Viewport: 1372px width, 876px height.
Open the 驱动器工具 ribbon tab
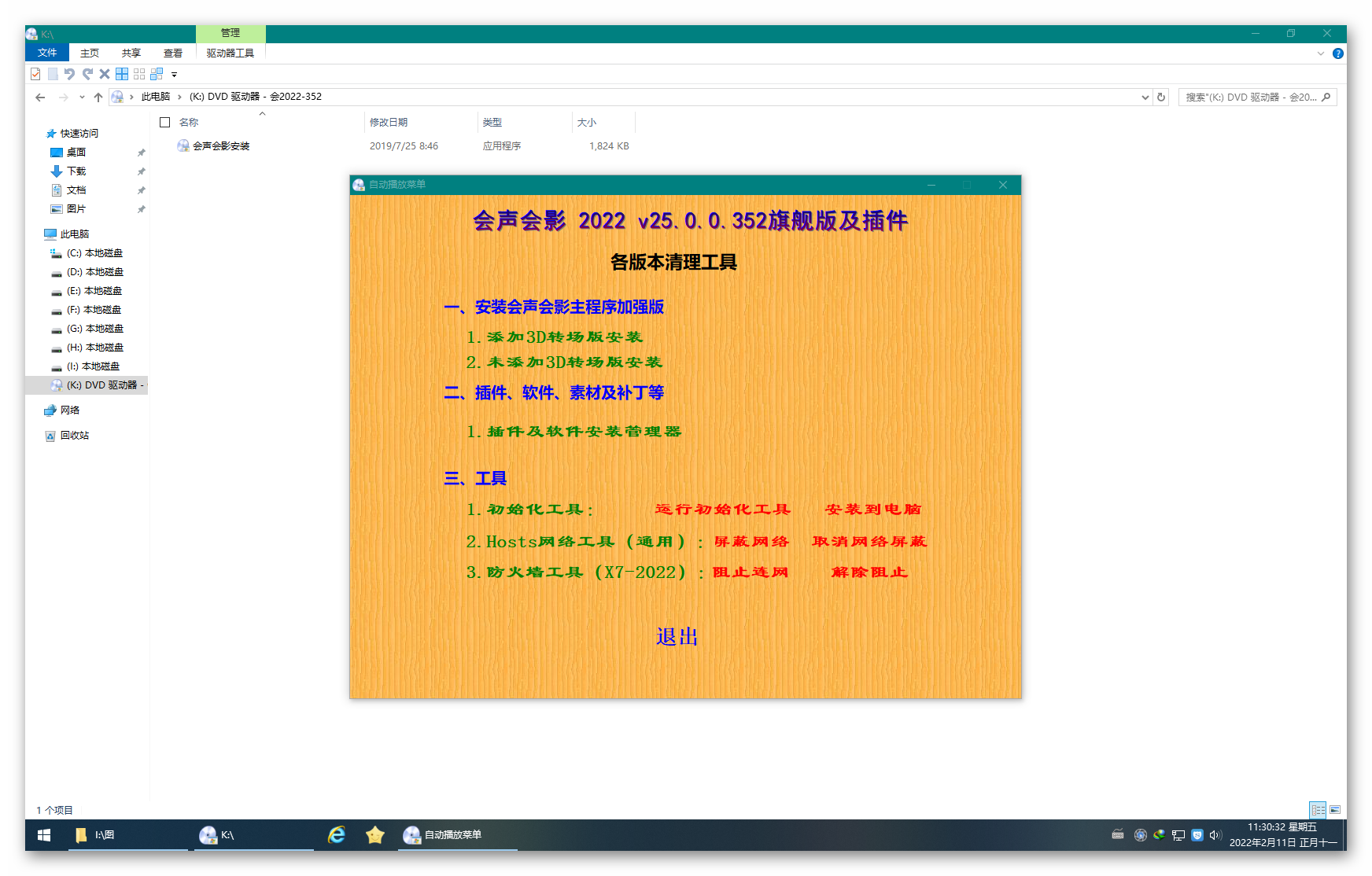231,53
